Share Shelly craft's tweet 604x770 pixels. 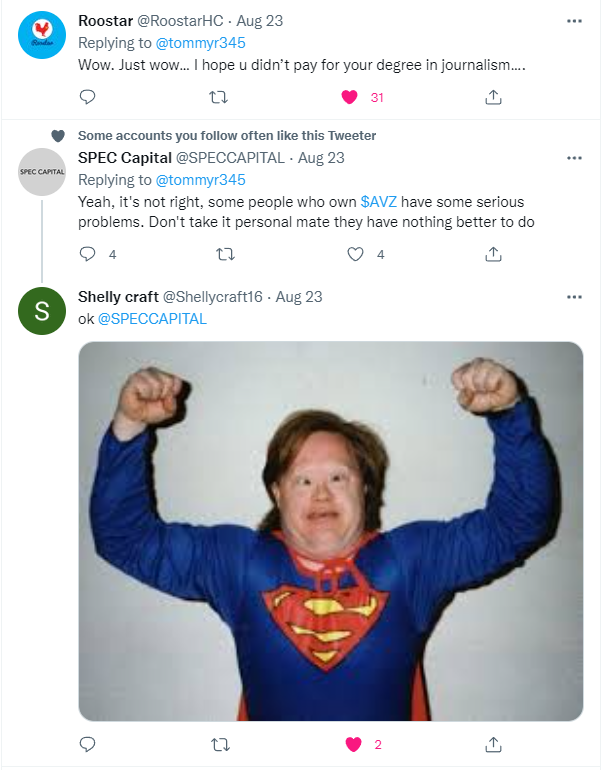pyautogui.click(x=493, y=744)
